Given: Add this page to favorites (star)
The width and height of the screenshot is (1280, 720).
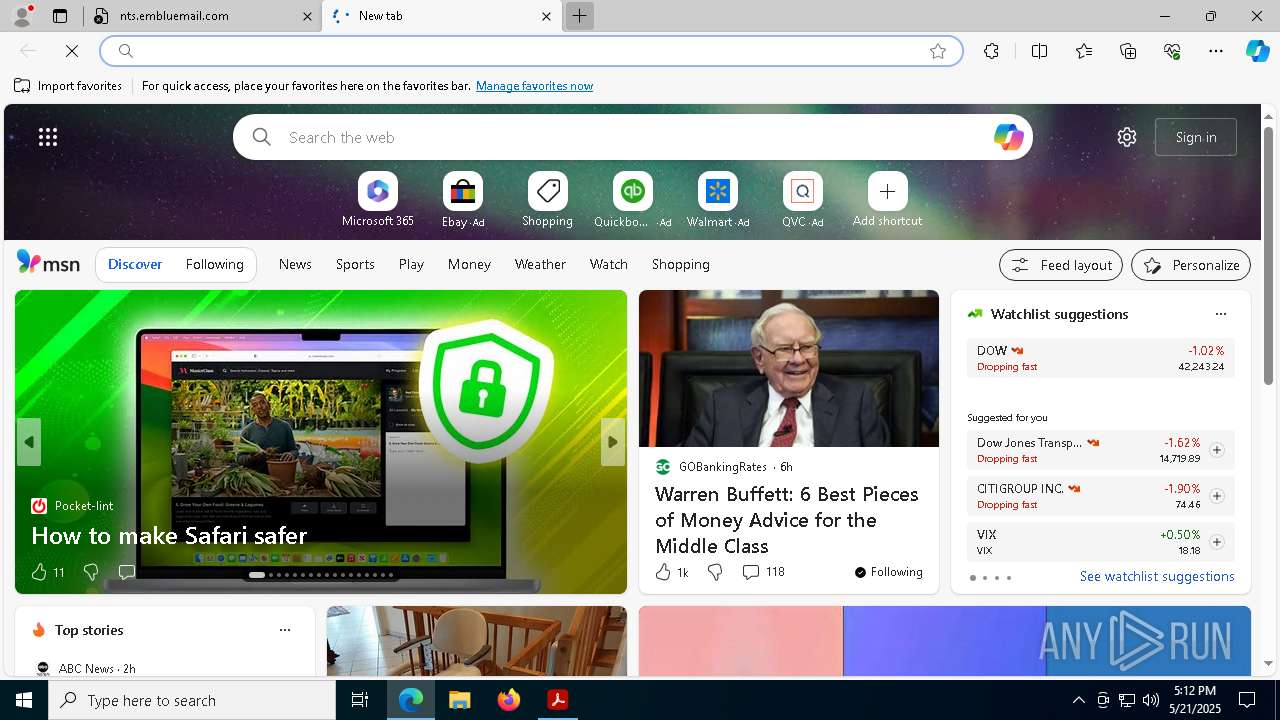Looking at the screenshot, I should pyautogui.click(x=937, y=51).
